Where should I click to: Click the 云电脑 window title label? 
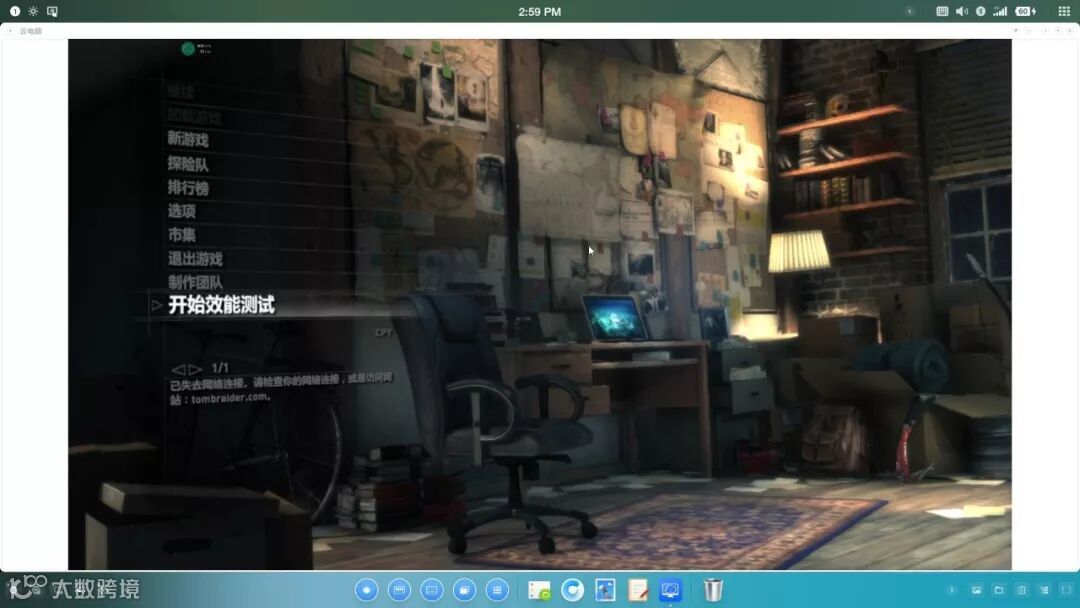click(x=30, y=31)
